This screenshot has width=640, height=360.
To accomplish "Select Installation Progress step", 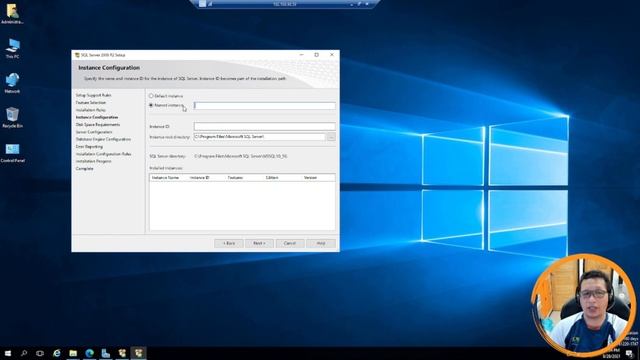I will point(93,161).
